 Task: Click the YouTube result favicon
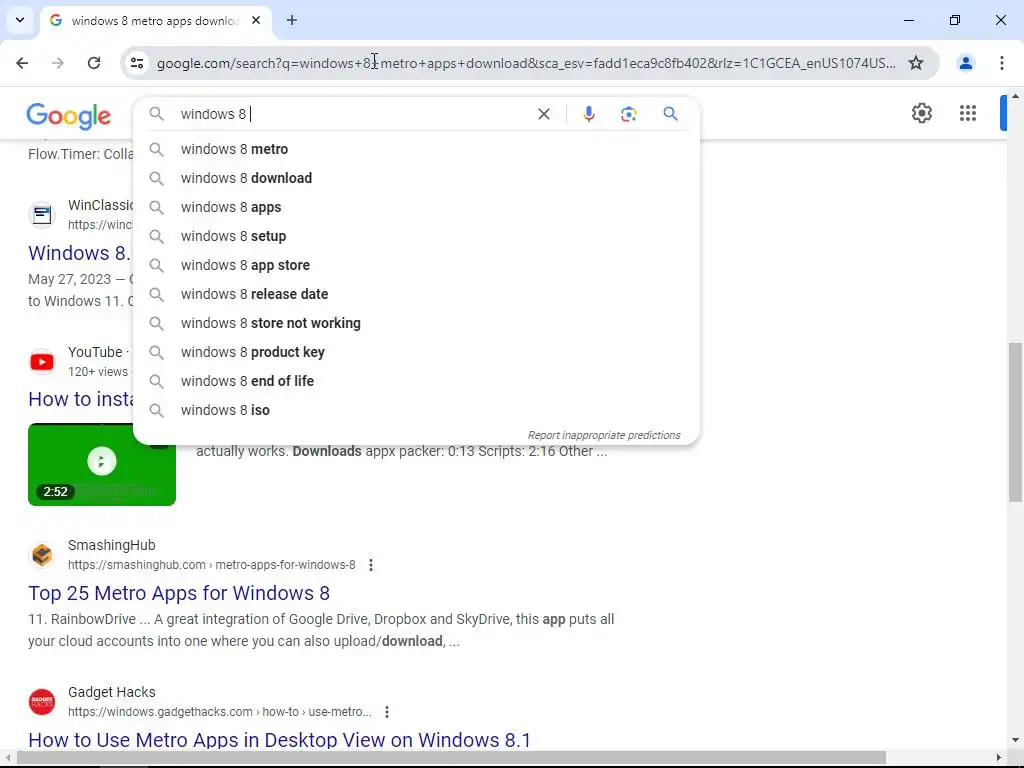click(x=42, y=361)
